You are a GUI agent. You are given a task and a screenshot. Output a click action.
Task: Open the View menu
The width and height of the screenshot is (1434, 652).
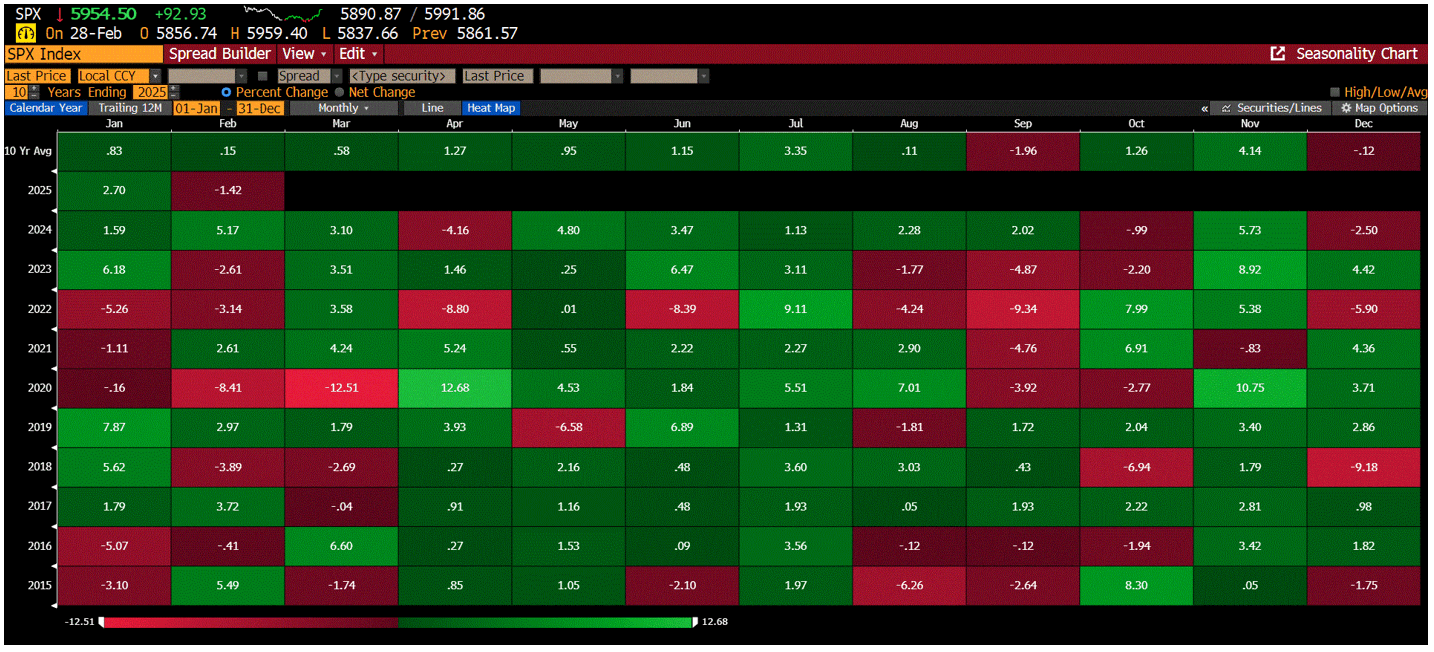pos(303,54)
